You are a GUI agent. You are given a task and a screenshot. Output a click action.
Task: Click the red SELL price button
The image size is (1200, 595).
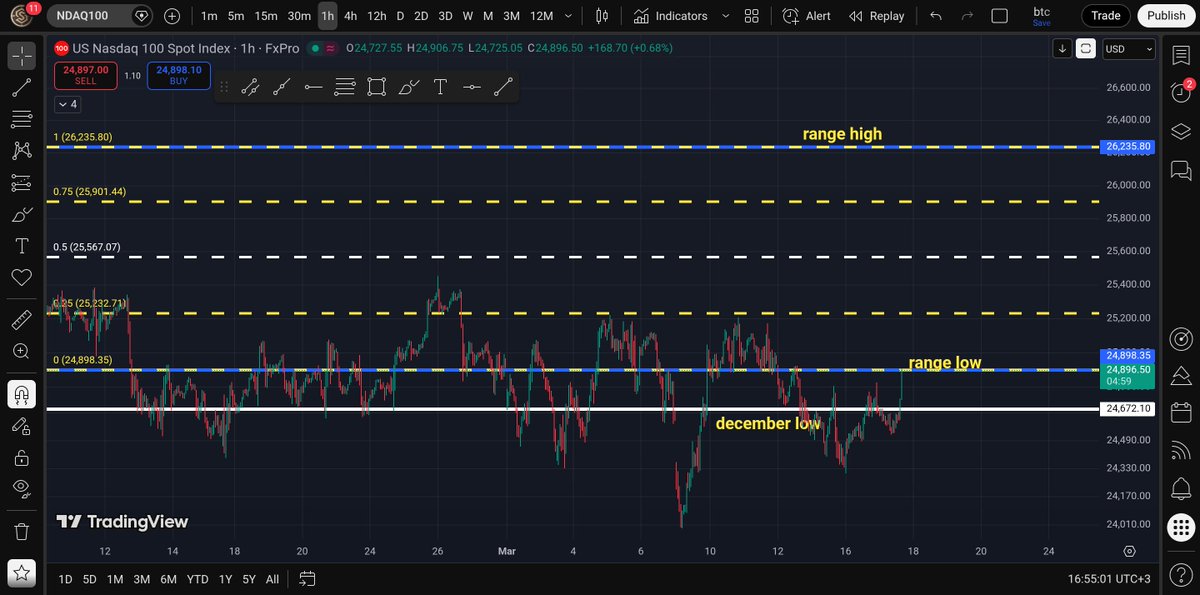point(86,76)
